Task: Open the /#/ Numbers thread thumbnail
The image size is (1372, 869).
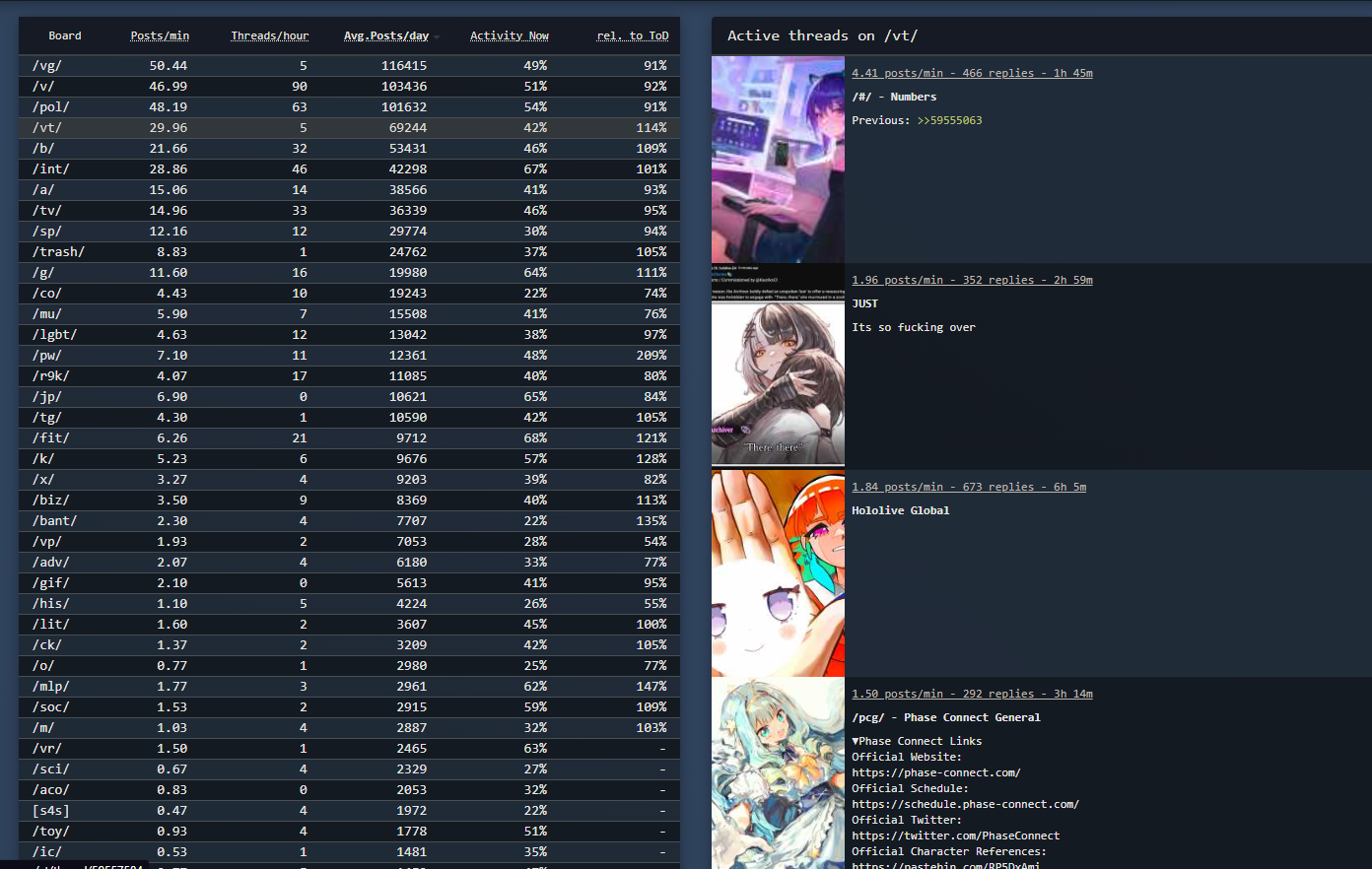Action: click(778, 160)
